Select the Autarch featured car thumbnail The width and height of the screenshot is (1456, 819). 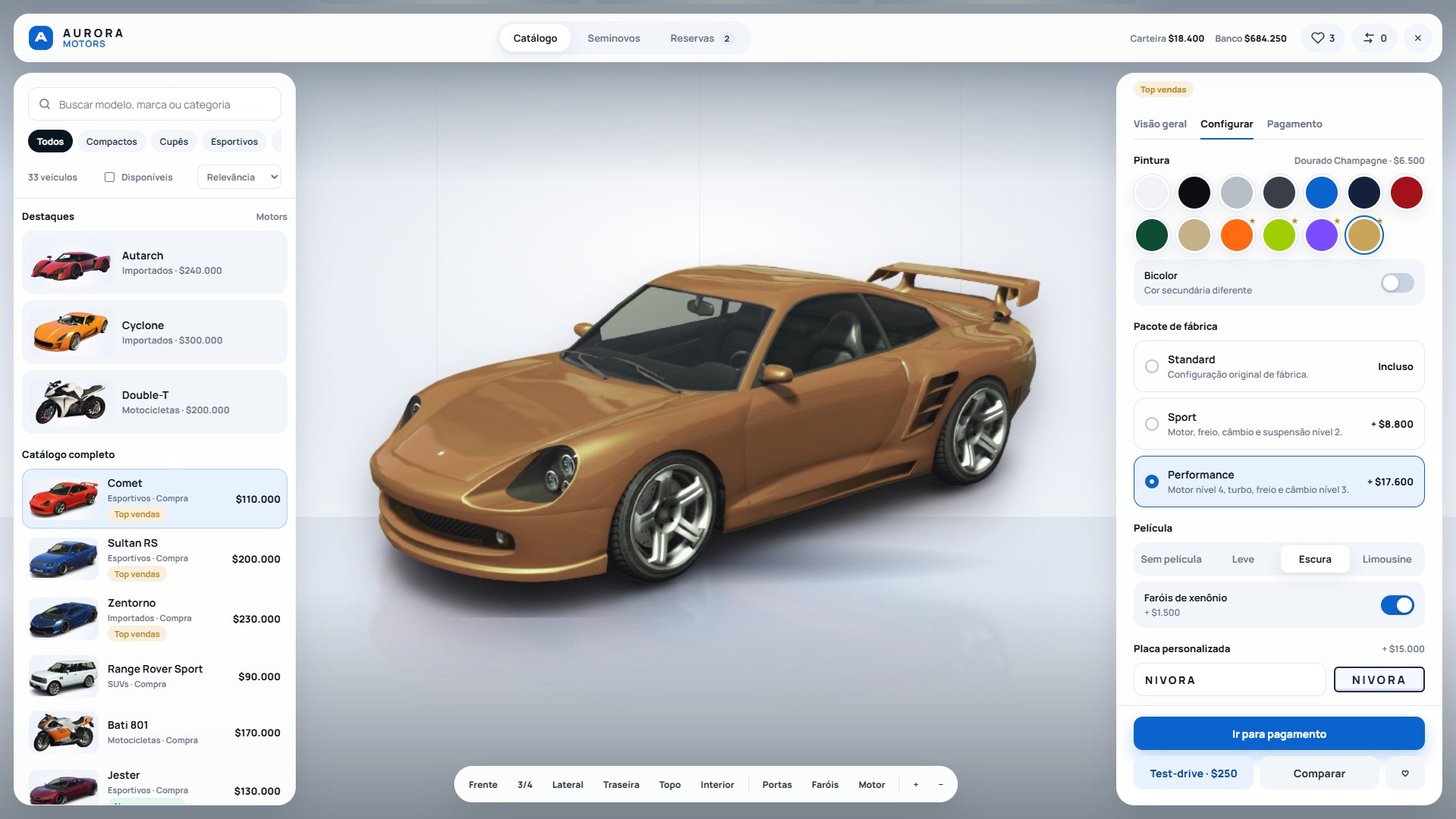[x=71, y=262]
